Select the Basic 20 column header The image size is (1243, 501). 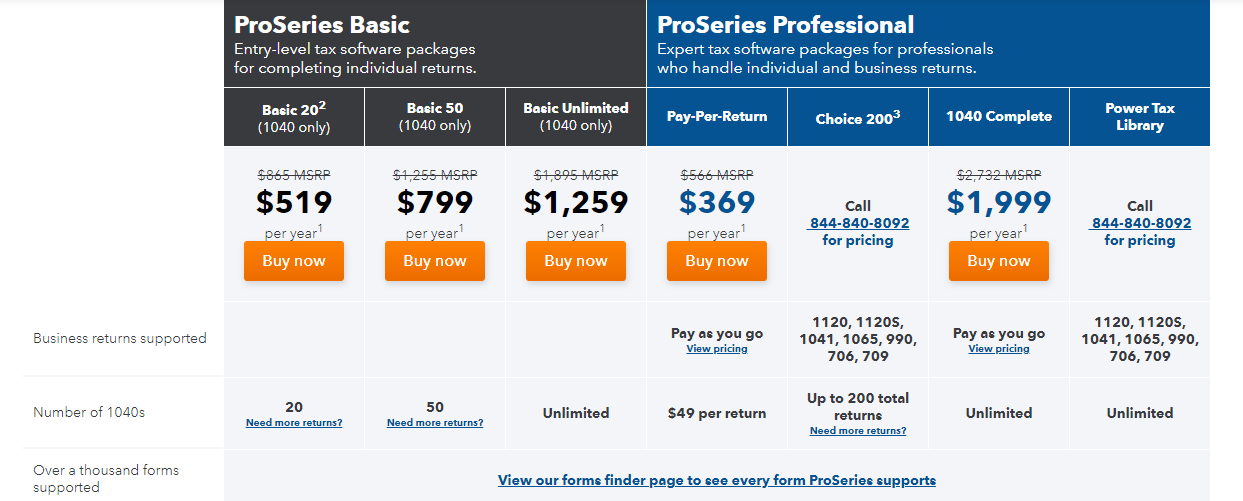(294, 117)
